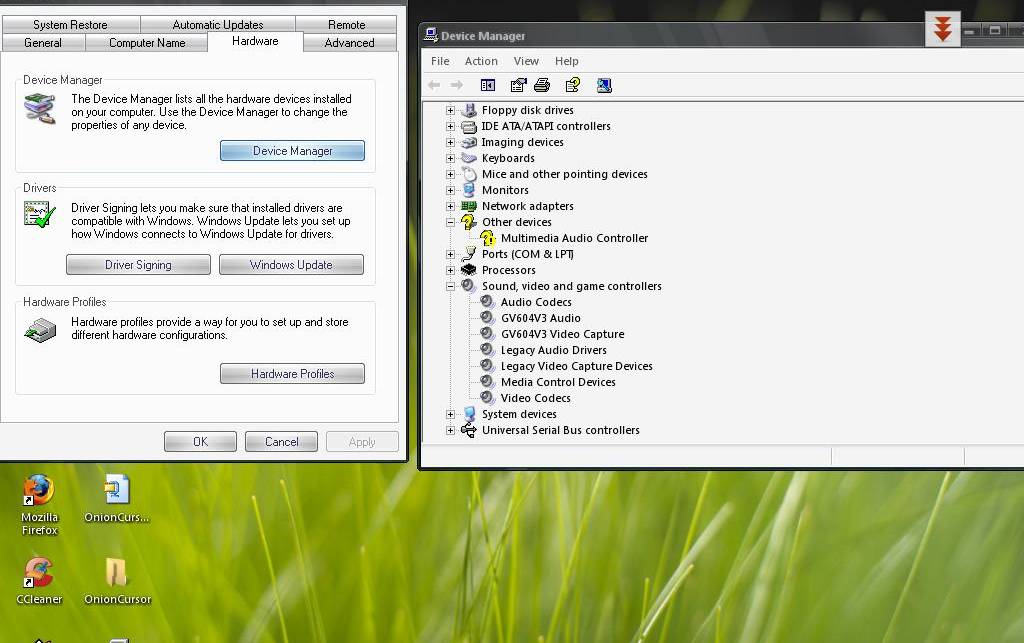
Task: Expand the Keyboards node
Action: (x=451, y=158)
